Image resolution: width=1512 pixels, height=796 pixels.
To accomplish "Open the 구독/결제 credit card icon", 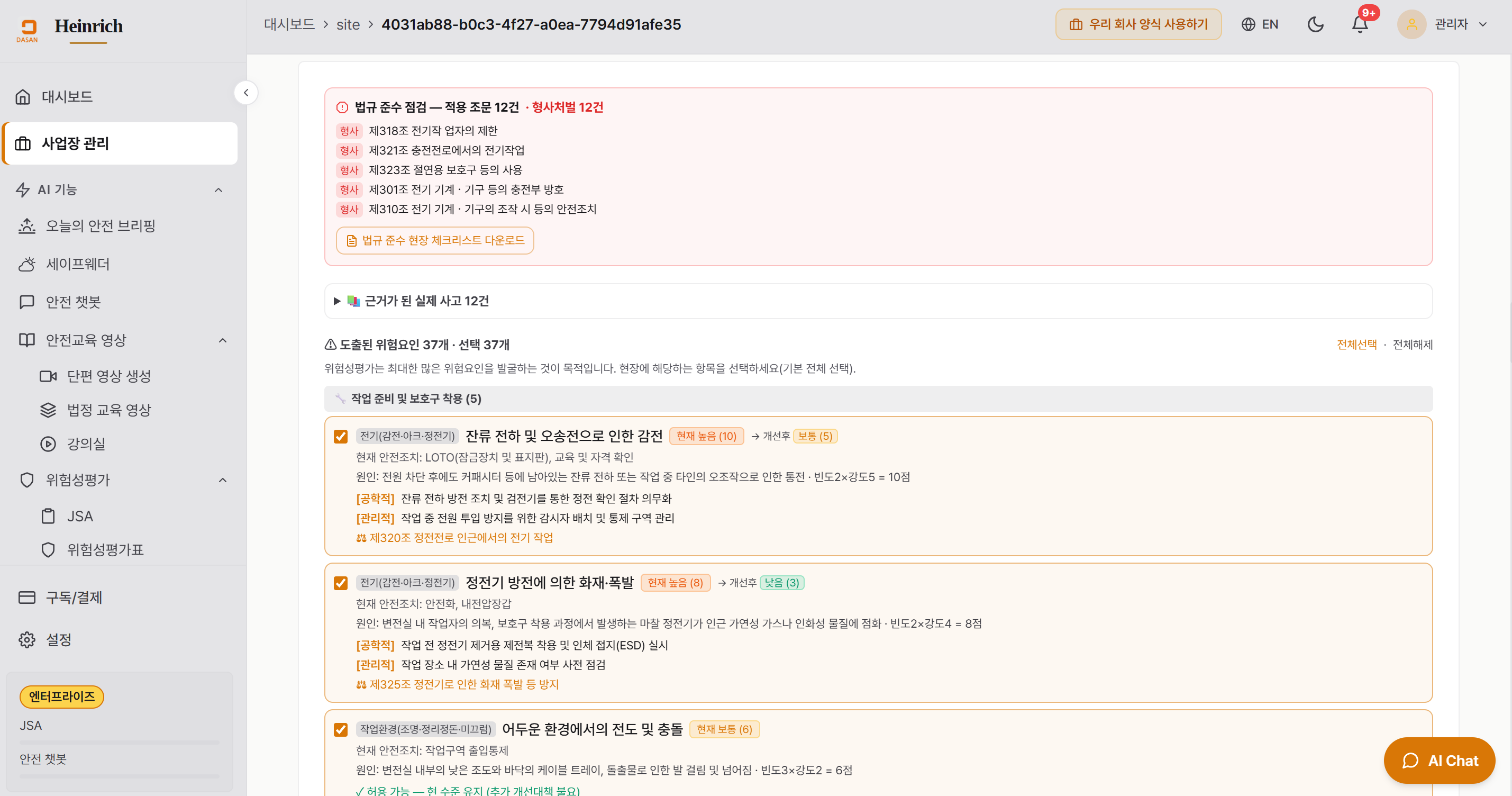I will [27, 597].
